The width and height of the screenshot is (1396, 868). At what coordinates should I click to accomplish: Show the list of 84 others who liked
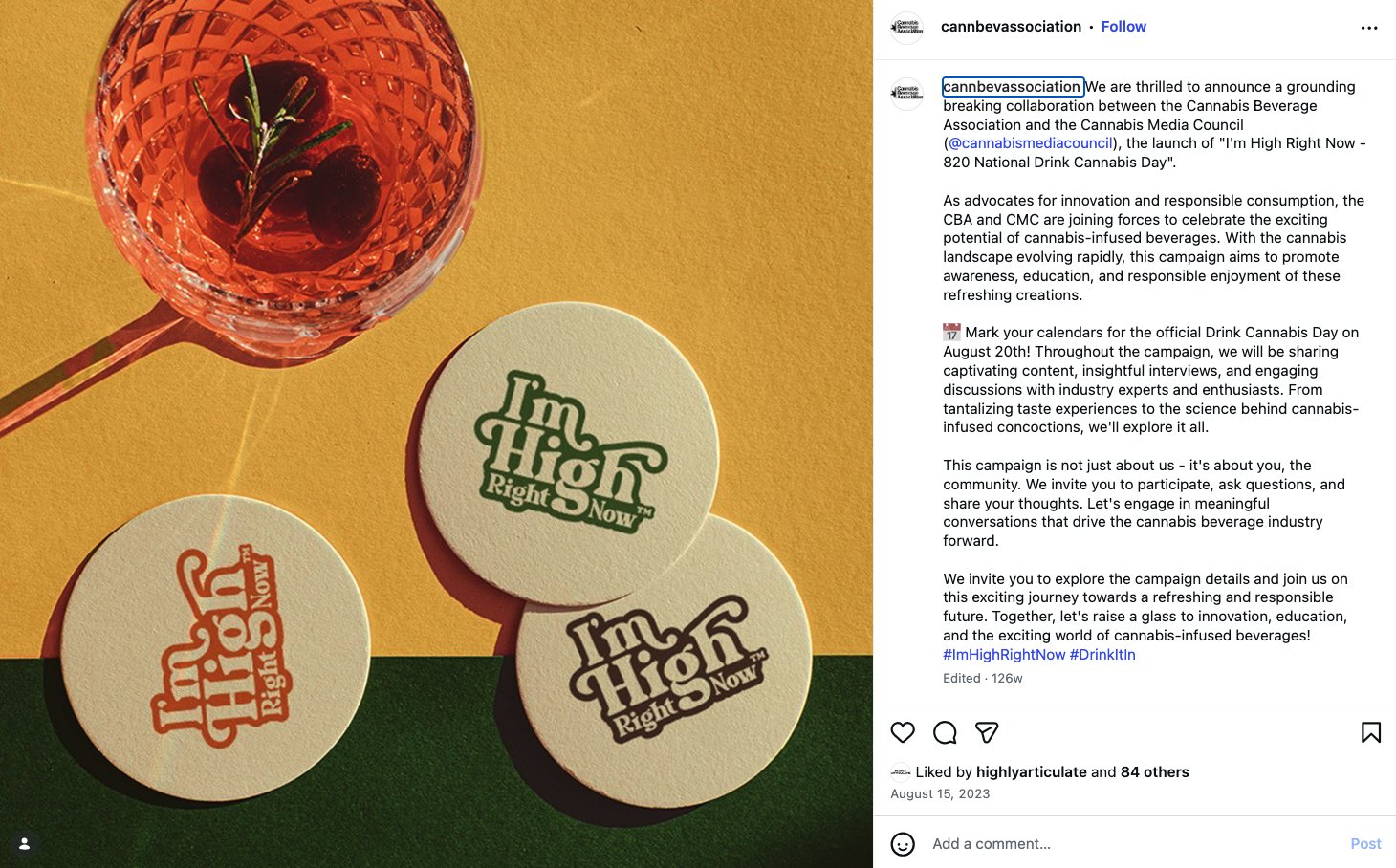pyautogui.click(x=1154, y=772)
